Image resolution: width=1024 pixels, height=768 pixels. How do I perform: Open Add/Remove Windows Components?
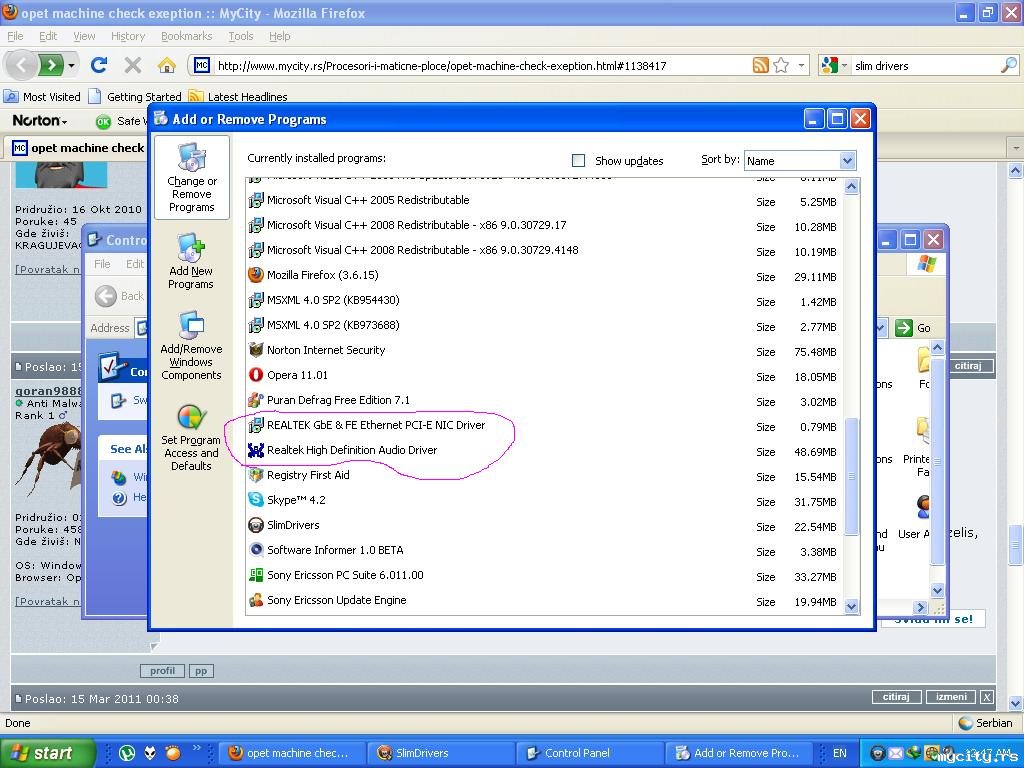click(191, 345)
